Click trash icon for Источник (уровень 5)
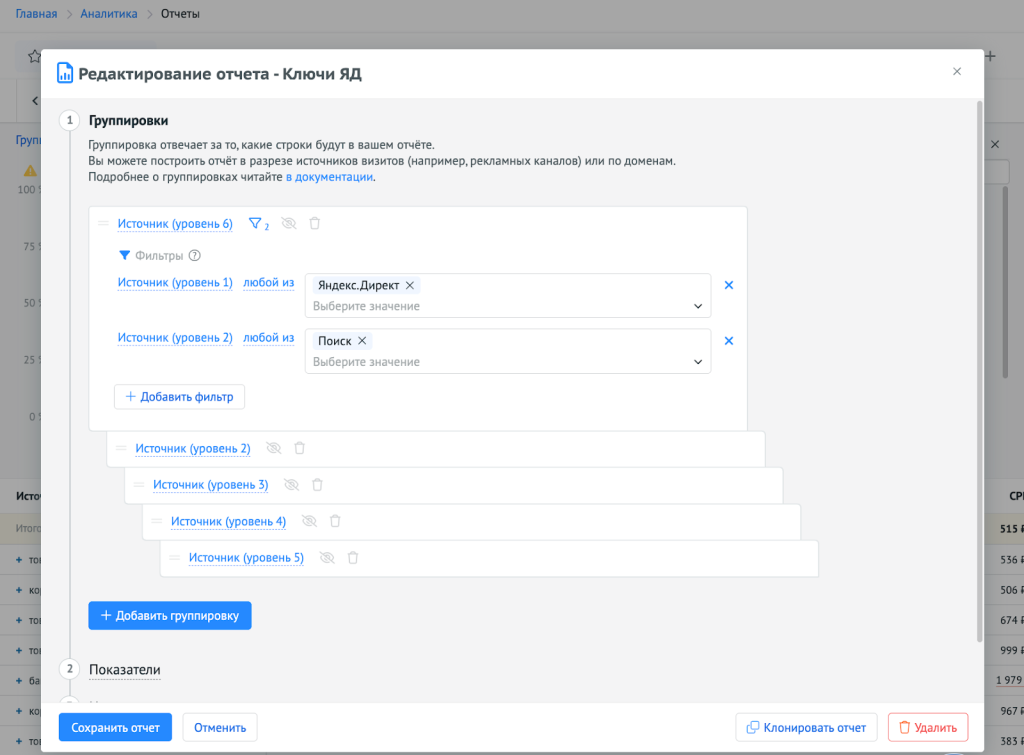1024x755 pixels. (353, 558)
